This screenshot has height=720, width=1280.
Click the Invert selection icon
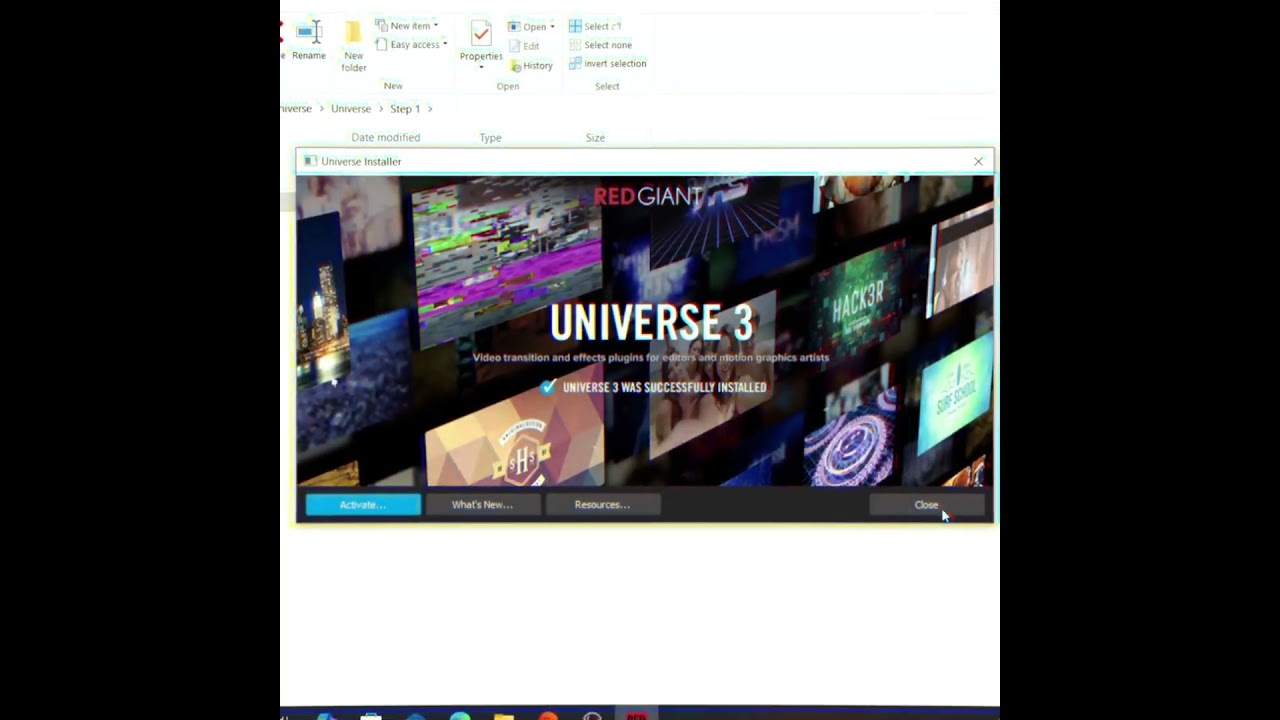point(575,64)
